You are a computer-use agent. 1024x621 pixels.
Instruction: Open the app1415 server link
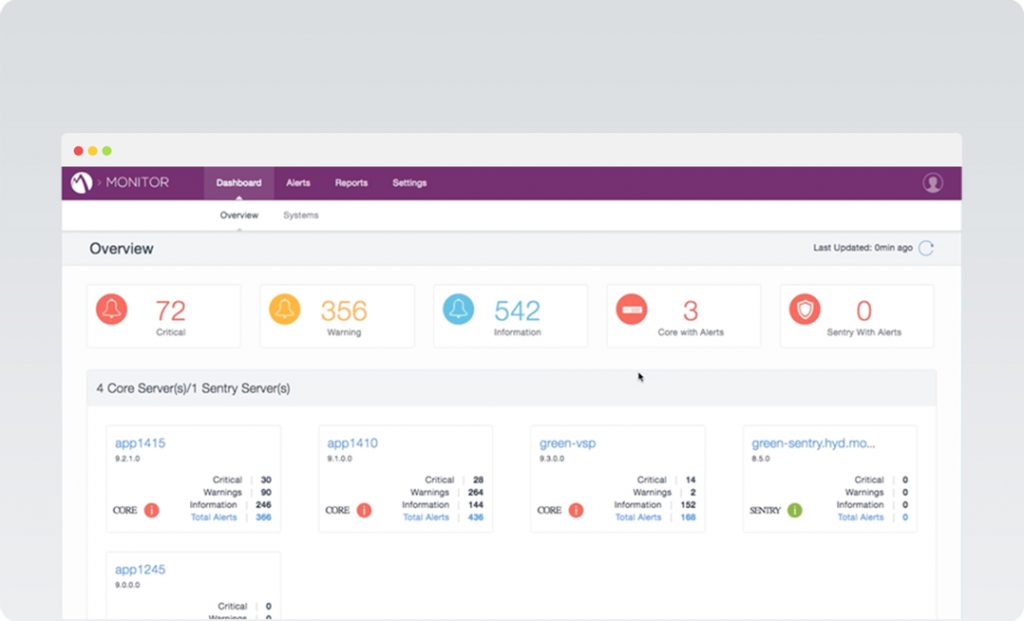pos(140,443)
